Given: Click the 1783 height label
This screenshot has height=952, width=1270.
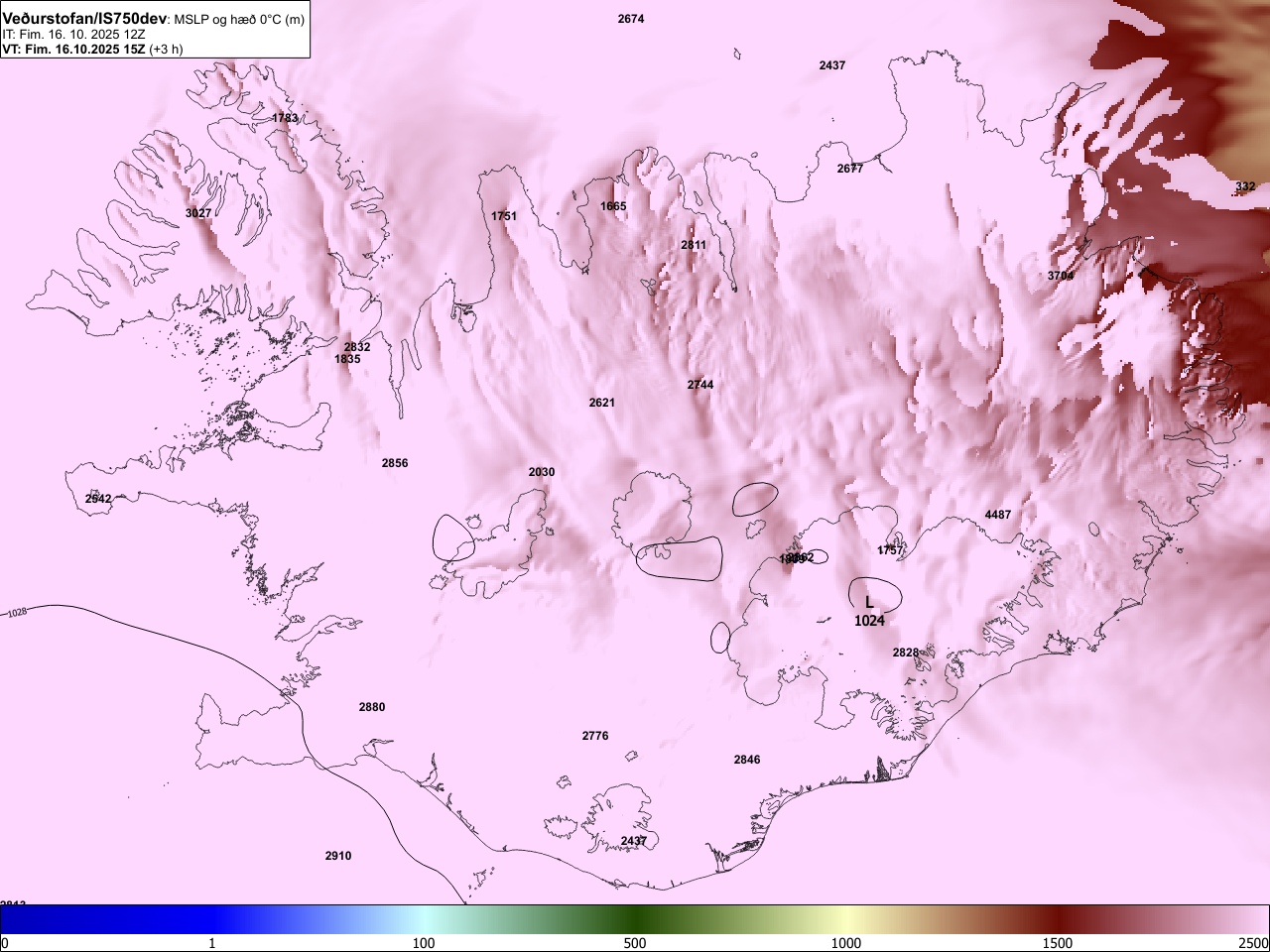Looking at the screenshot, I should [285, 118].
